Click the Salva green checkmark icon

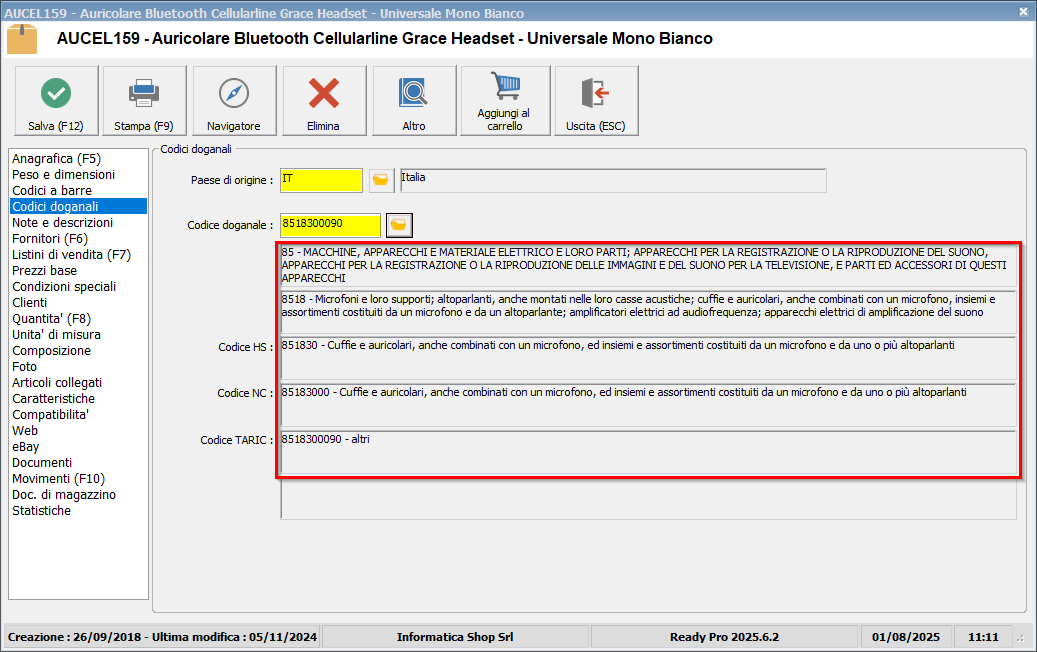coord(56,94)
